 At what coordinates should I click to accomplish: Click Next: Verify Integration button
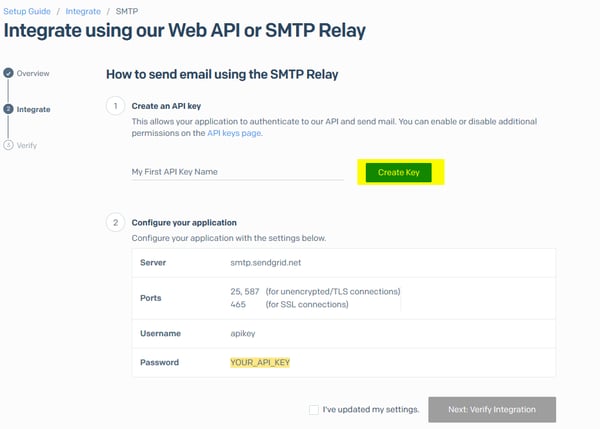pyautogui.click(x=492, y=409)
